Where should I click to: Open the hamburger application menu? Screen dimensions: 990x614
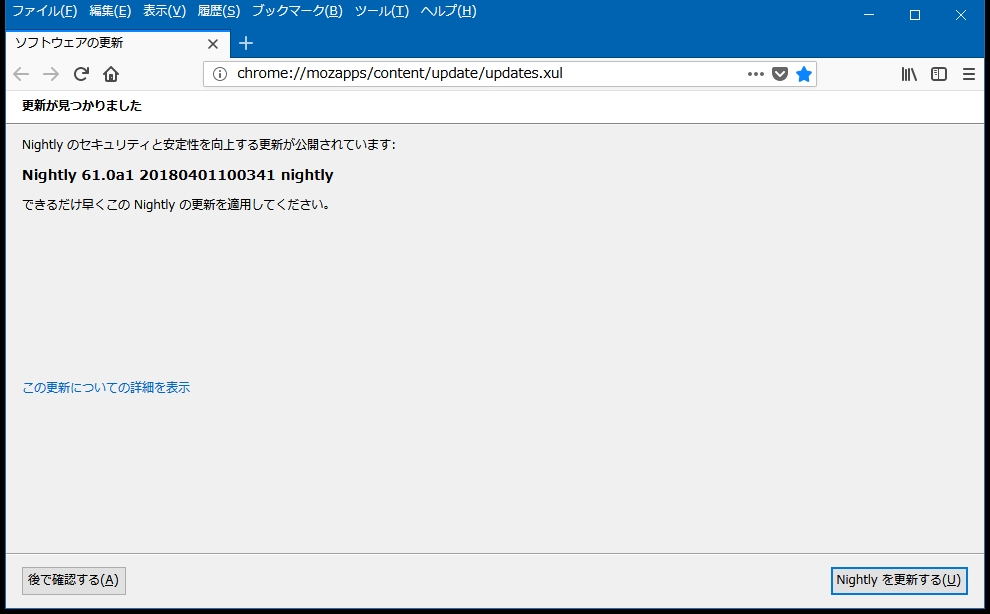(x=968, y=74)
